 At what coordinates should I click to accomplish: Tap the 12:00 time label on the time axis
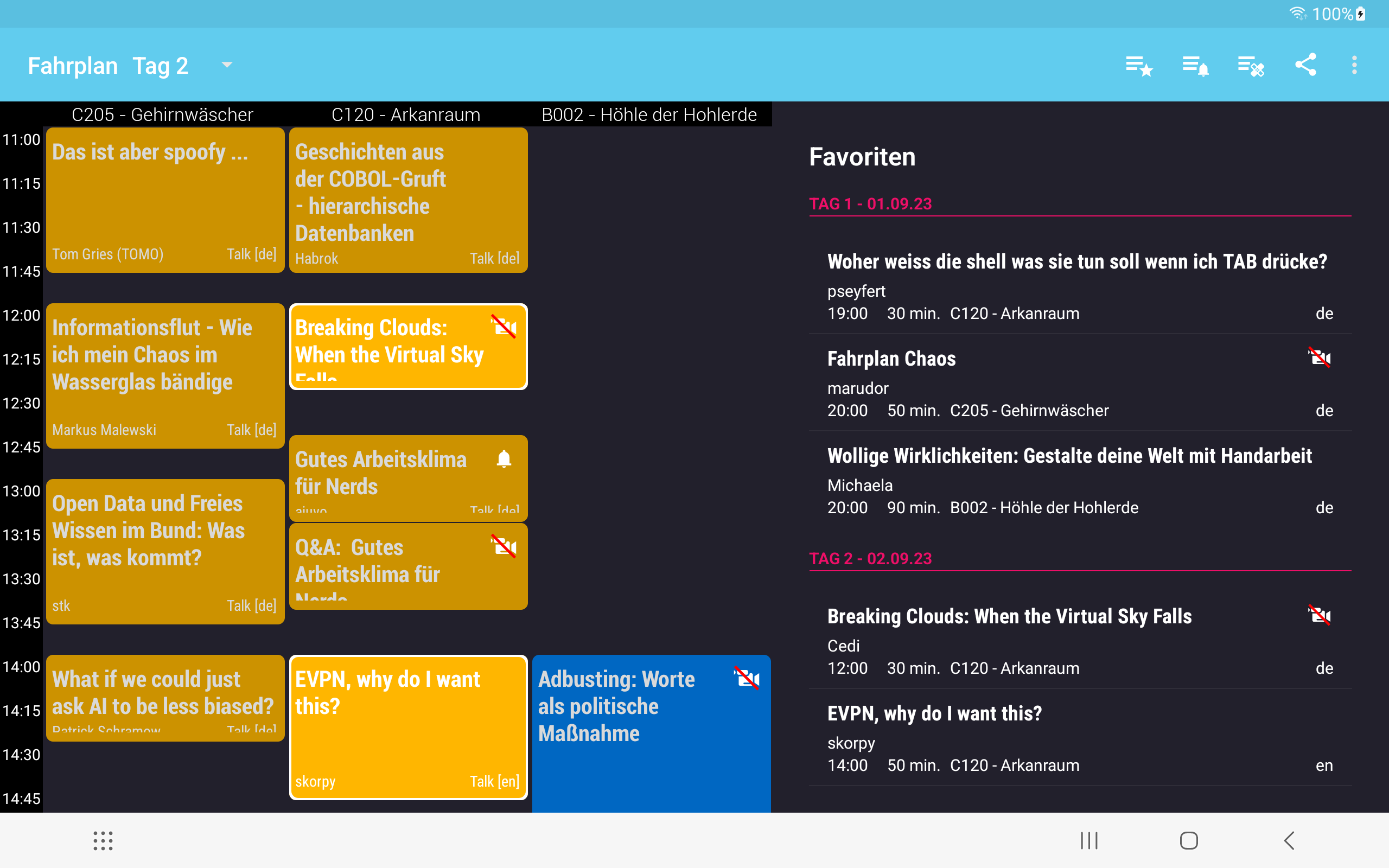point(21,315)
